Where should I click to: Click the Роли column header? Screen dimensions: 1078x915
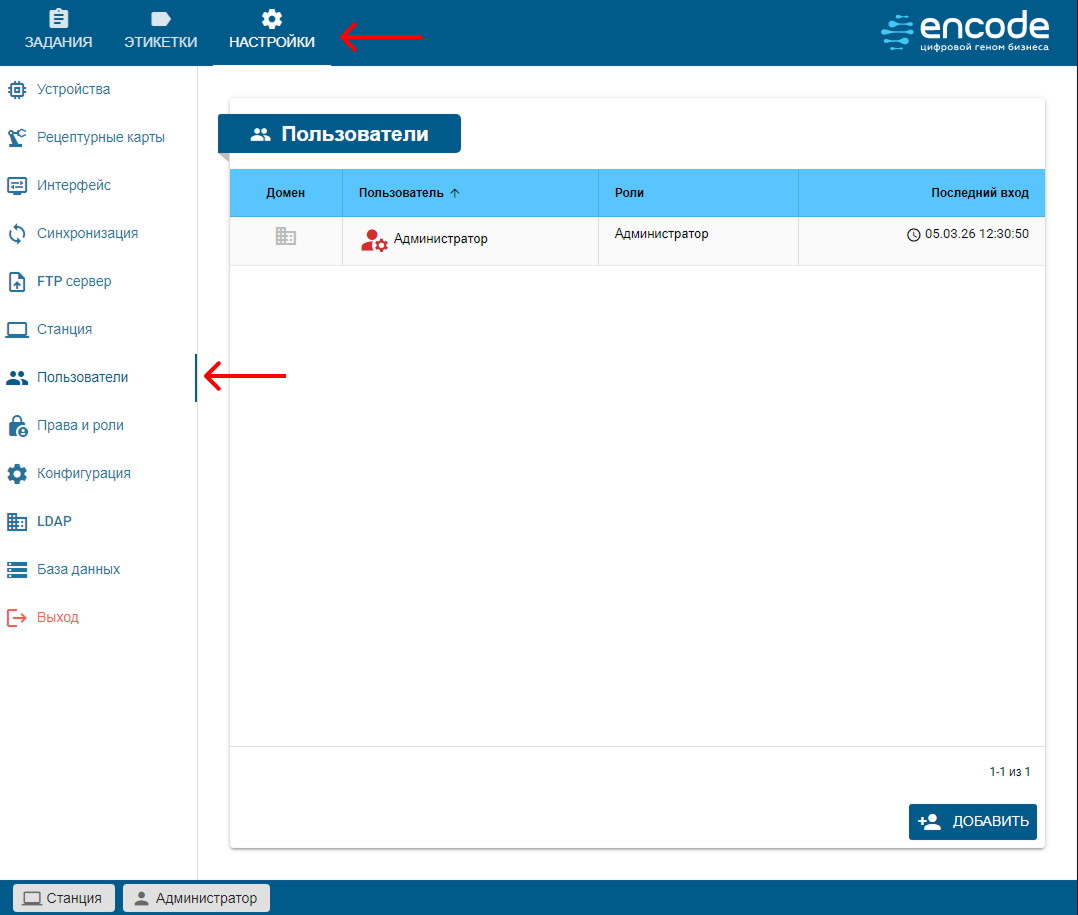(629, 193)
